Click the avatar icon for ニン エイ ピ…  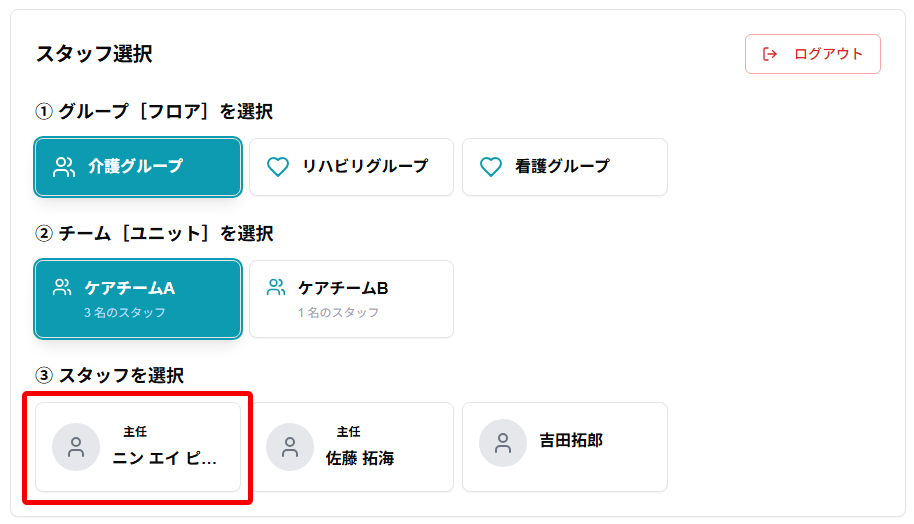click(x=76, y=447)
